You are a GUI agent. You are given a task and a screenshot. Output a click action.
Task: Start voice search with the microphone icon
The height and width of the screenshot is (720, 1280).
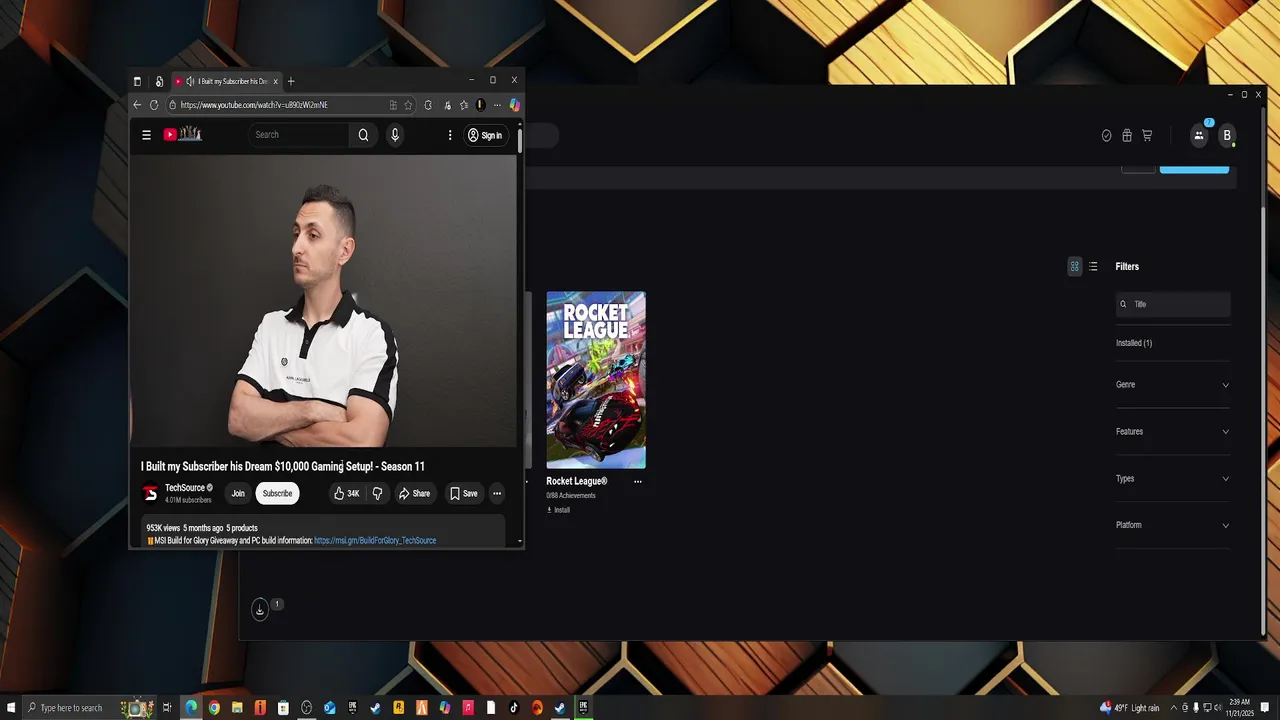(x=395, y=135)
